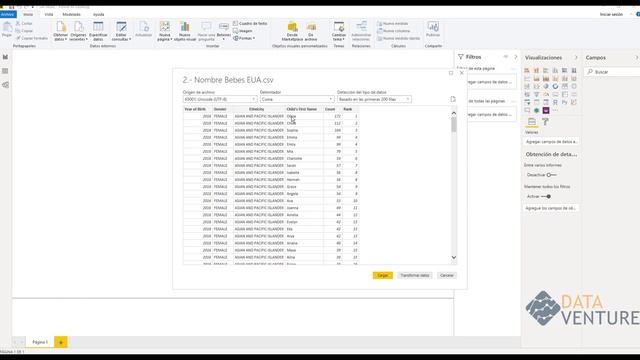
Task: Add a new page with plus button
Action: coord(61,342)
